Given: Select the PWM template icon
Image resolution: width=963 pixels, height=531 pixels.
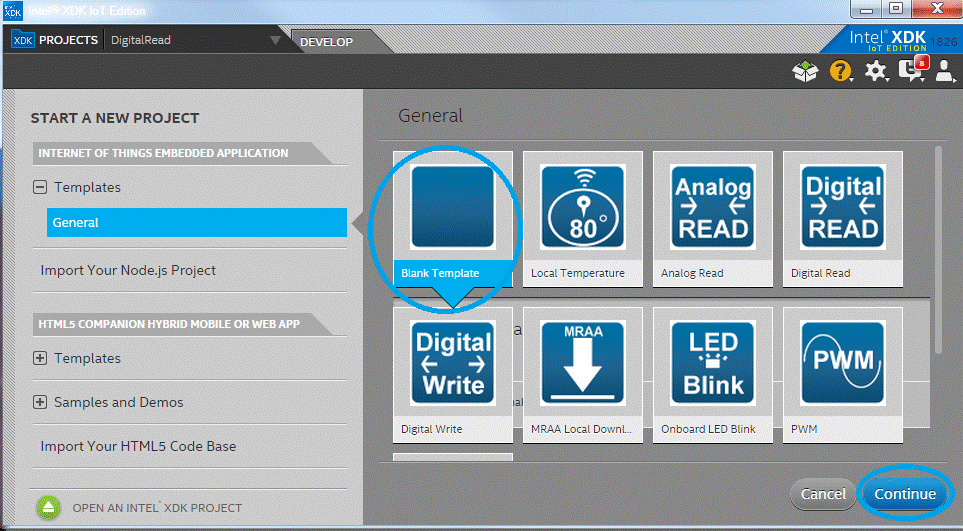Looking at the screenshot, I should 843,362.
